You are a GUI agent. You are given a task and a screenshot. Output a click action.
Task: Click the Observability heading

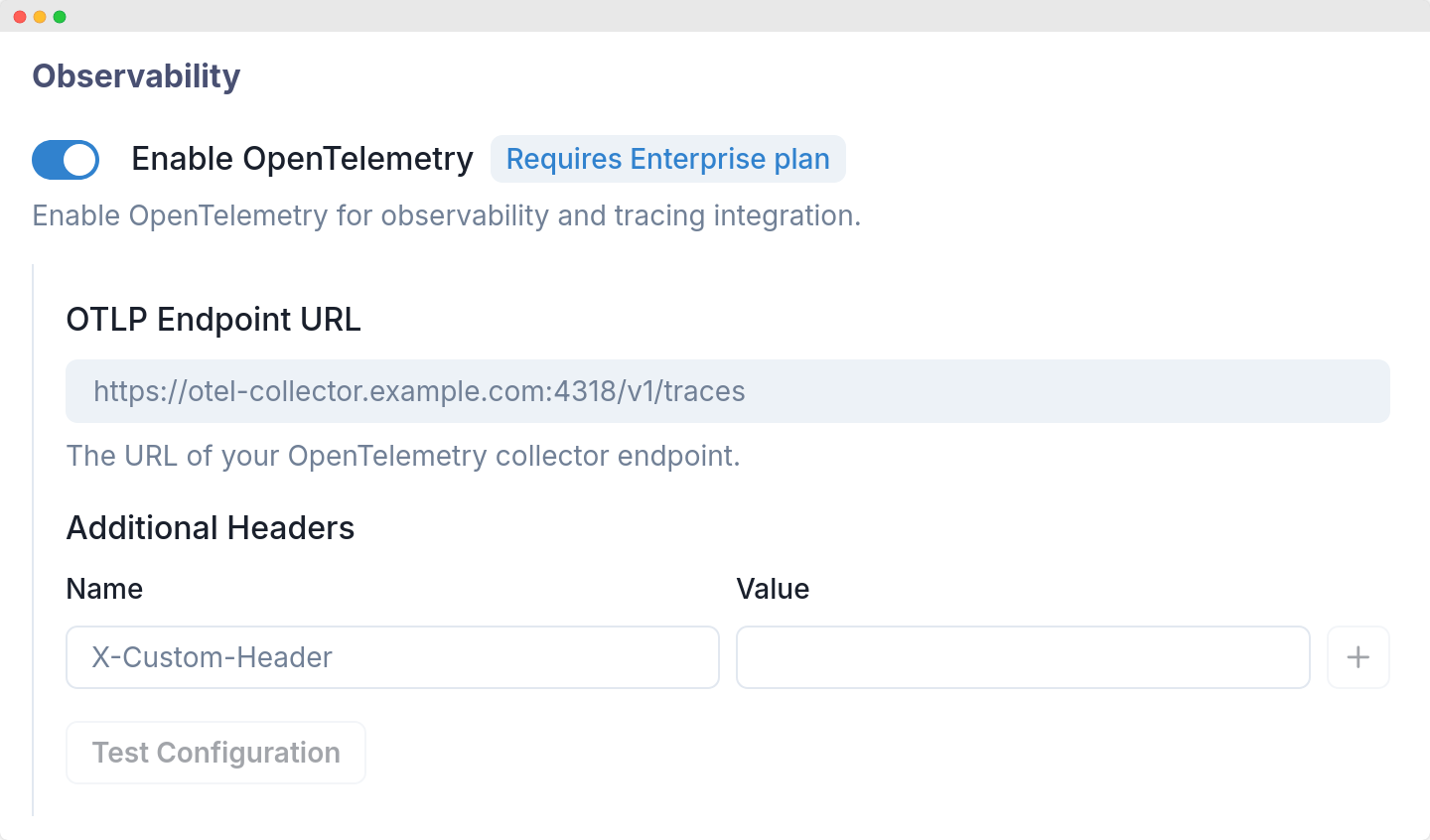(x=135, y=75)
